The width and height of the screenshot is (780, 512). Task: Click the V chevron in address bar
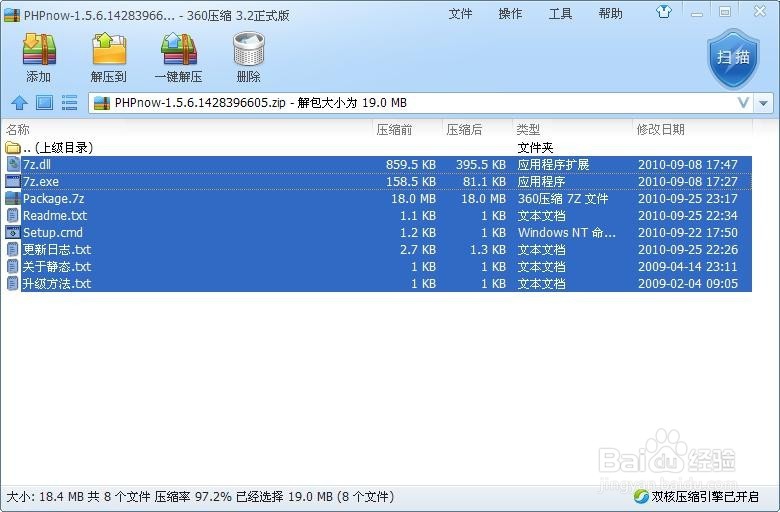(743, 103)
